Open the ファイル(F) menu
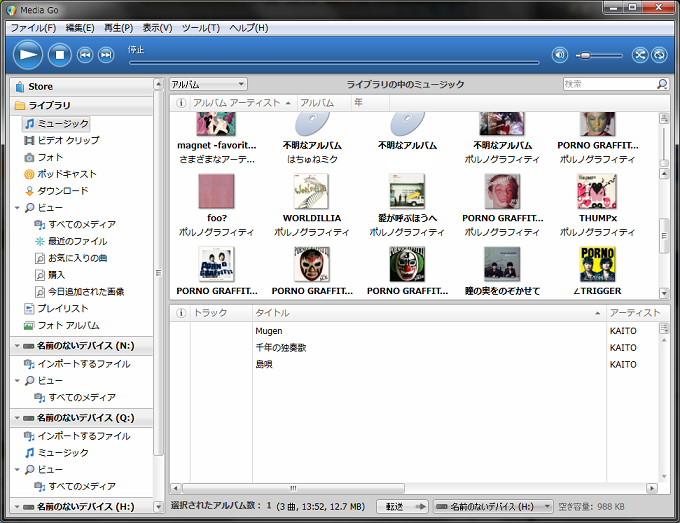This screenshot has height=523, width=680. pyautogui.click(x=33, y=28)
